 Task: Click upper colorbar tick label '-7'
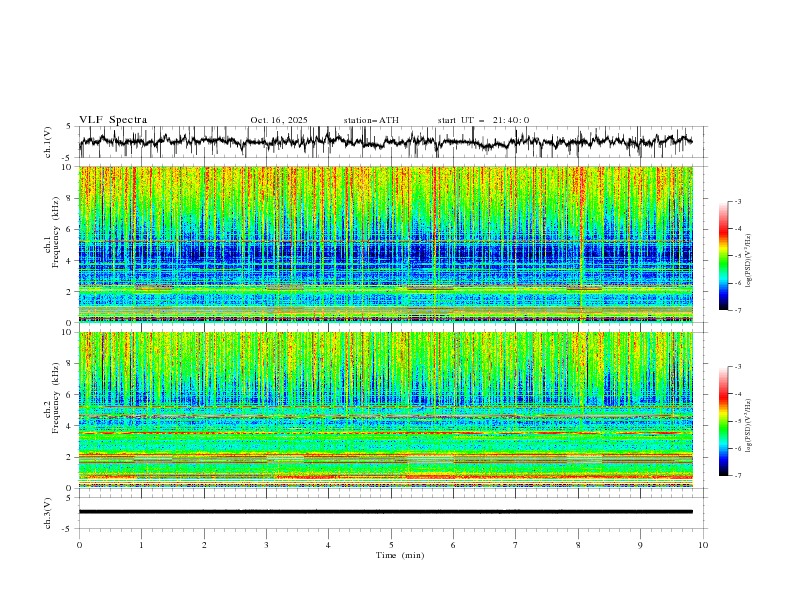(738, 310)
